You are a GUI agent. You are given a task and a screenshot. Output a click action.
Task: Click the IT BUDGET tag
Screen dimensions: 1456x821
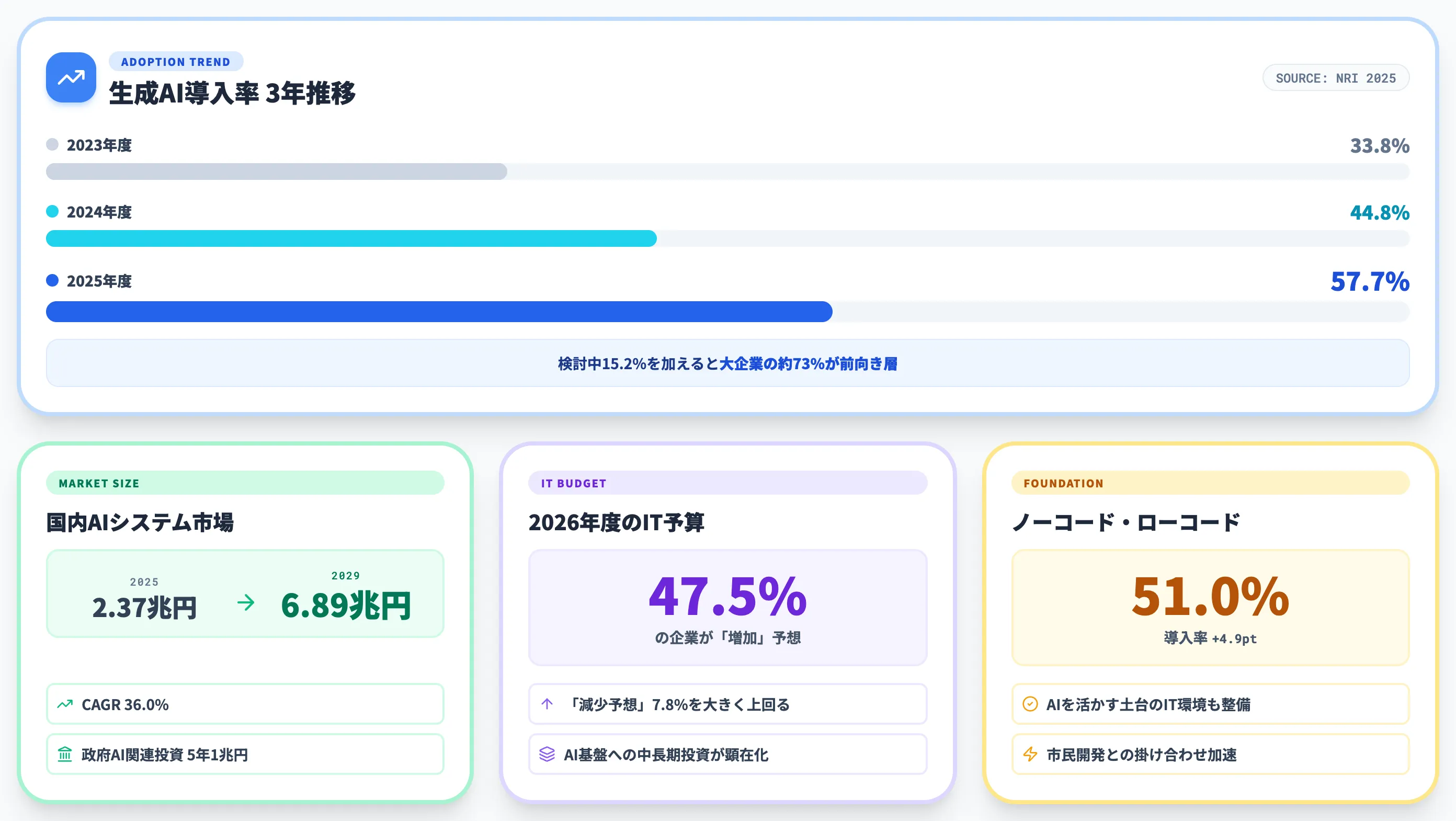point(727,483)
